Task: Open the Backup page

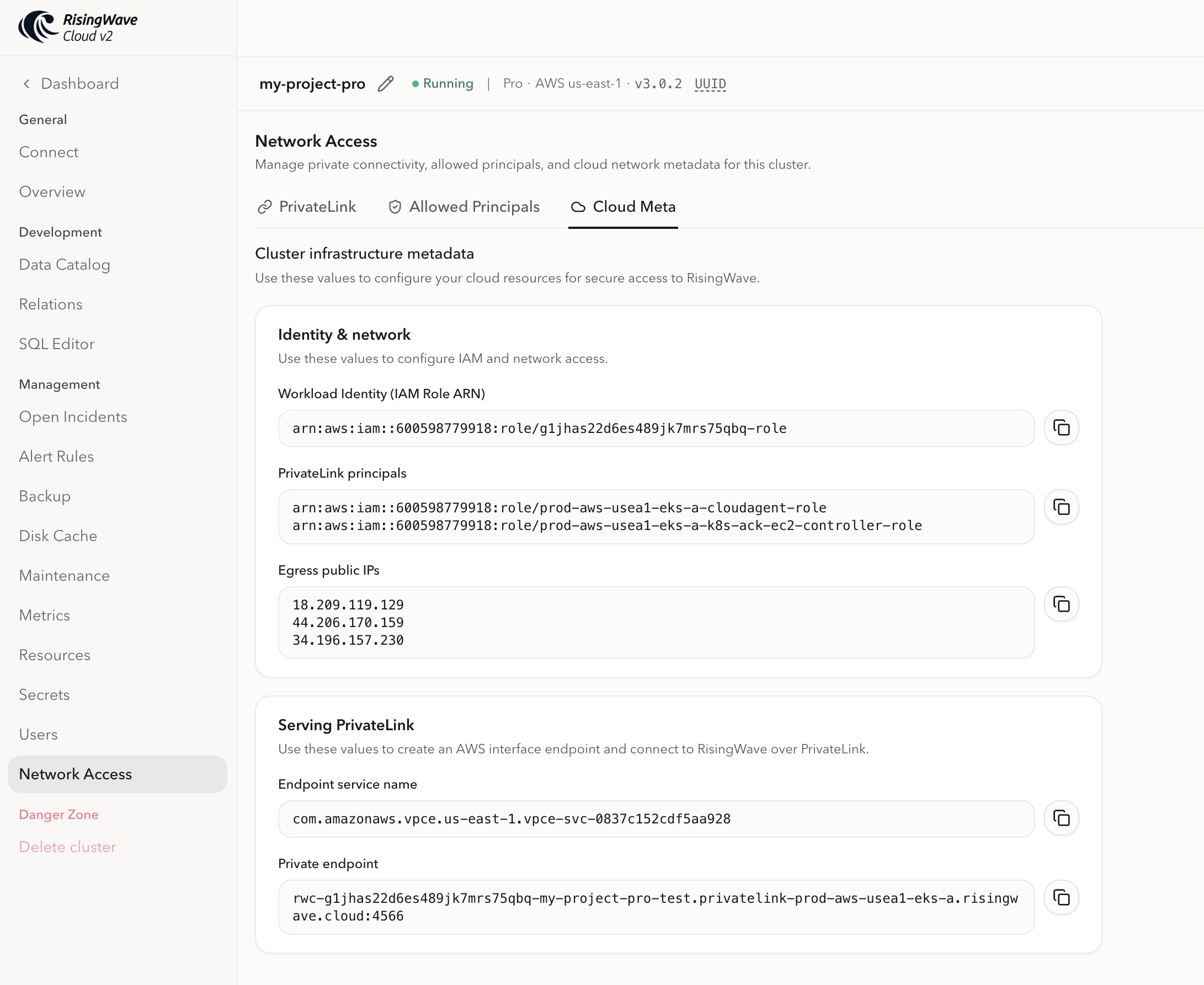Action: (x=45, y=496)
